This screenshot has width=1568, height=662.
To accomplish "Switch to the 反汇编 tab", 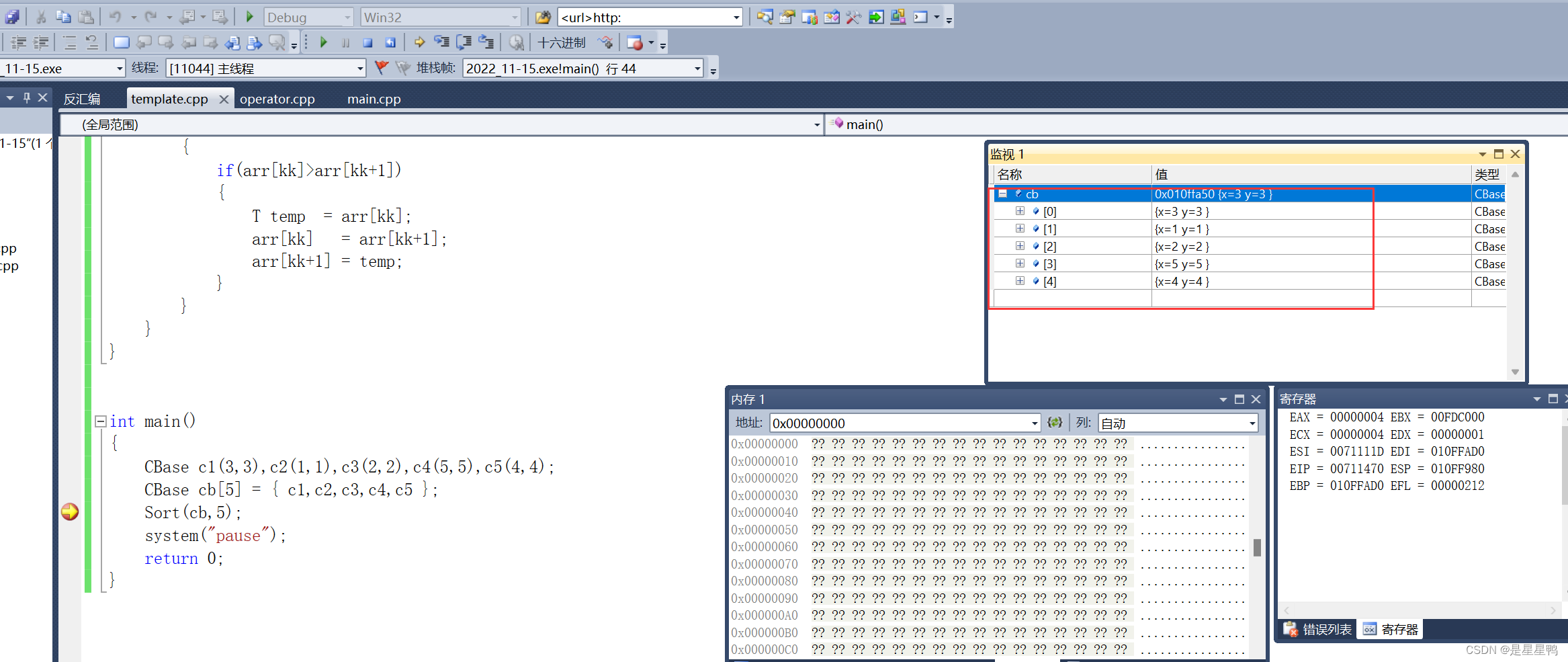I will pyautogui.click(x=82, y=99).
